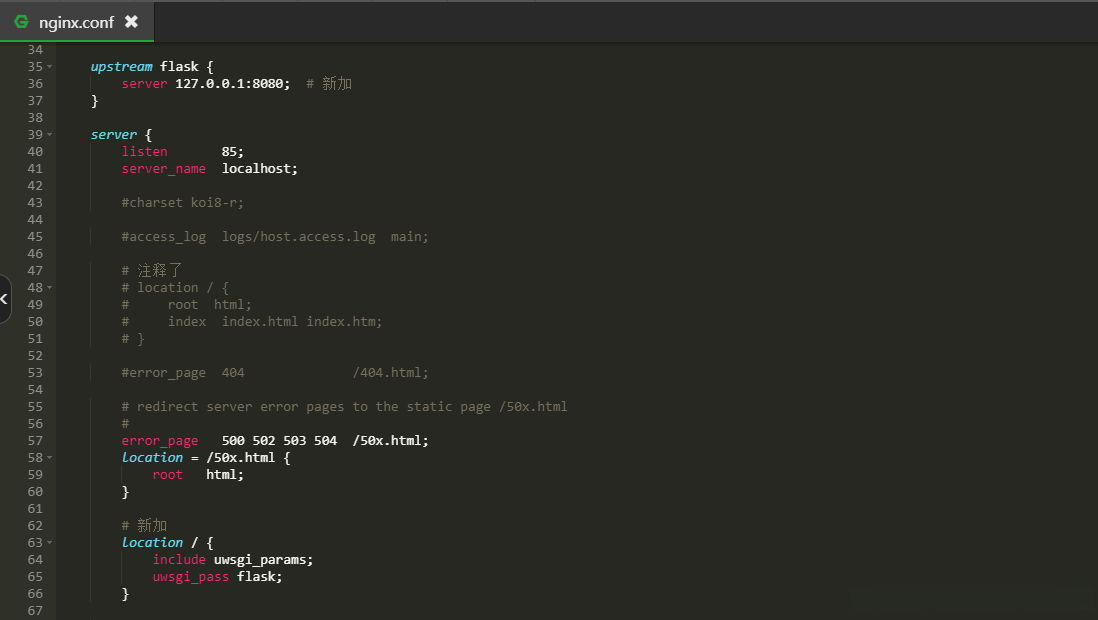The width and height of the screenshot is (1098, 620).
Task: Click the upstream keyword on line 35
Action: [x=121, y=66]
